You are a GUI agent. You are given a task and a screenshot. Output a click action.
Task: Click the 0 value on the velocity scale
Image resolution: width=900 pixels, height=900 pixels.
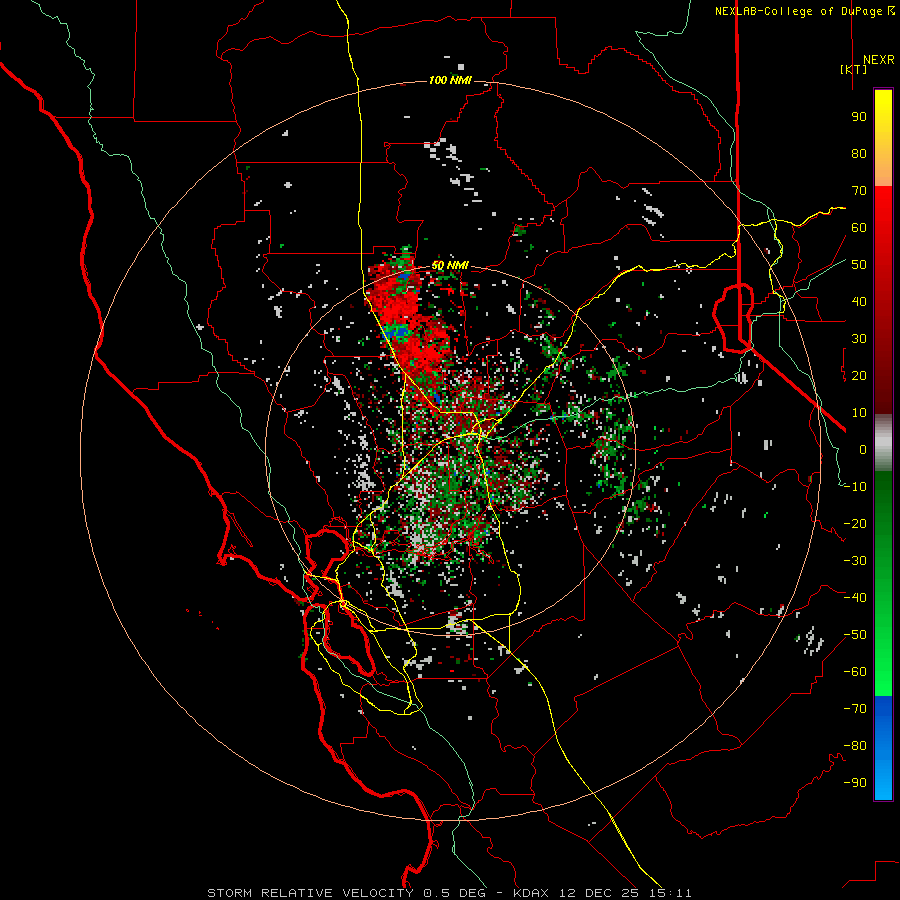(x=863, y=449)
